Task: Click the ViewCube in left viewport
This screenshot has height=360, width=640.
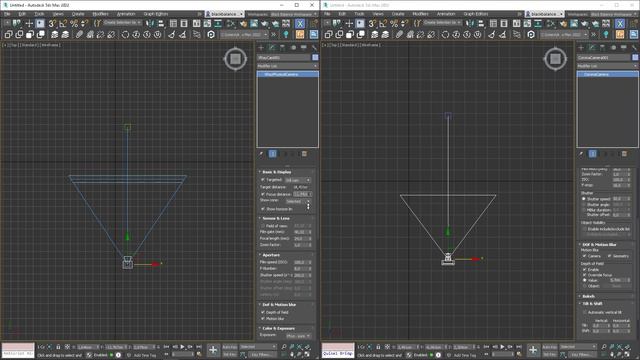Action: coord(235,59)
